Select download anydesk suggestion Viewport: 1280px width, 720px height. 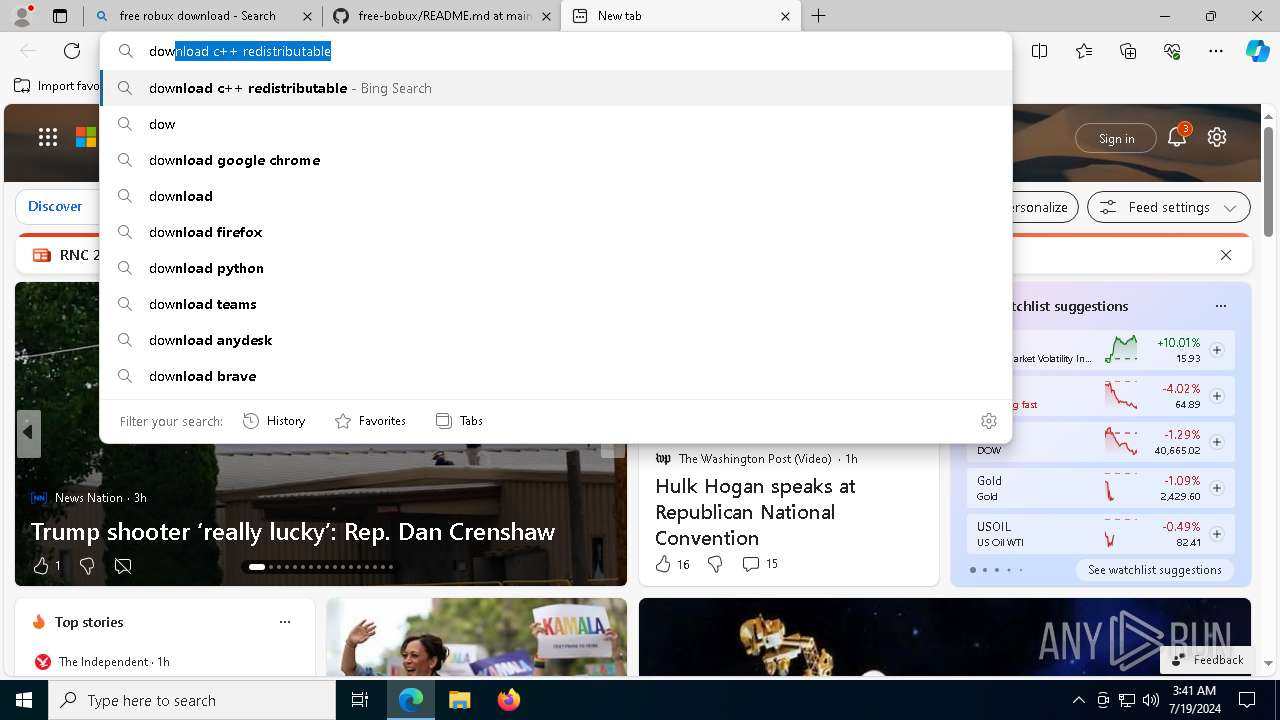556,340
